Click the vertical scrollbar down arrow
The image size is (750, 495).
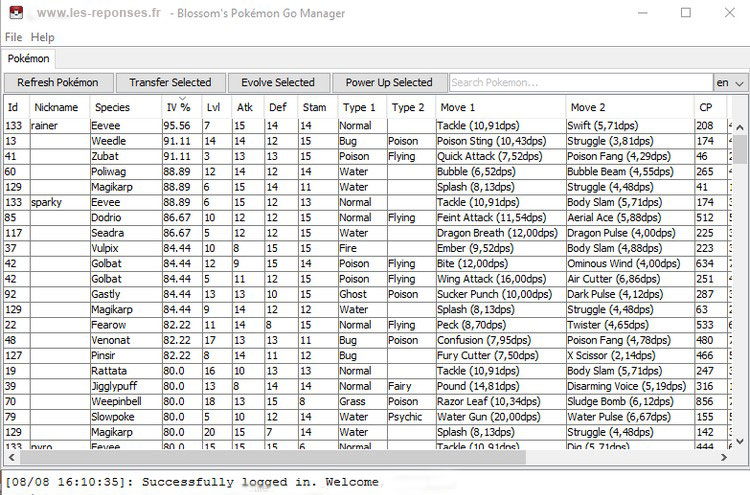click(740, 440)
